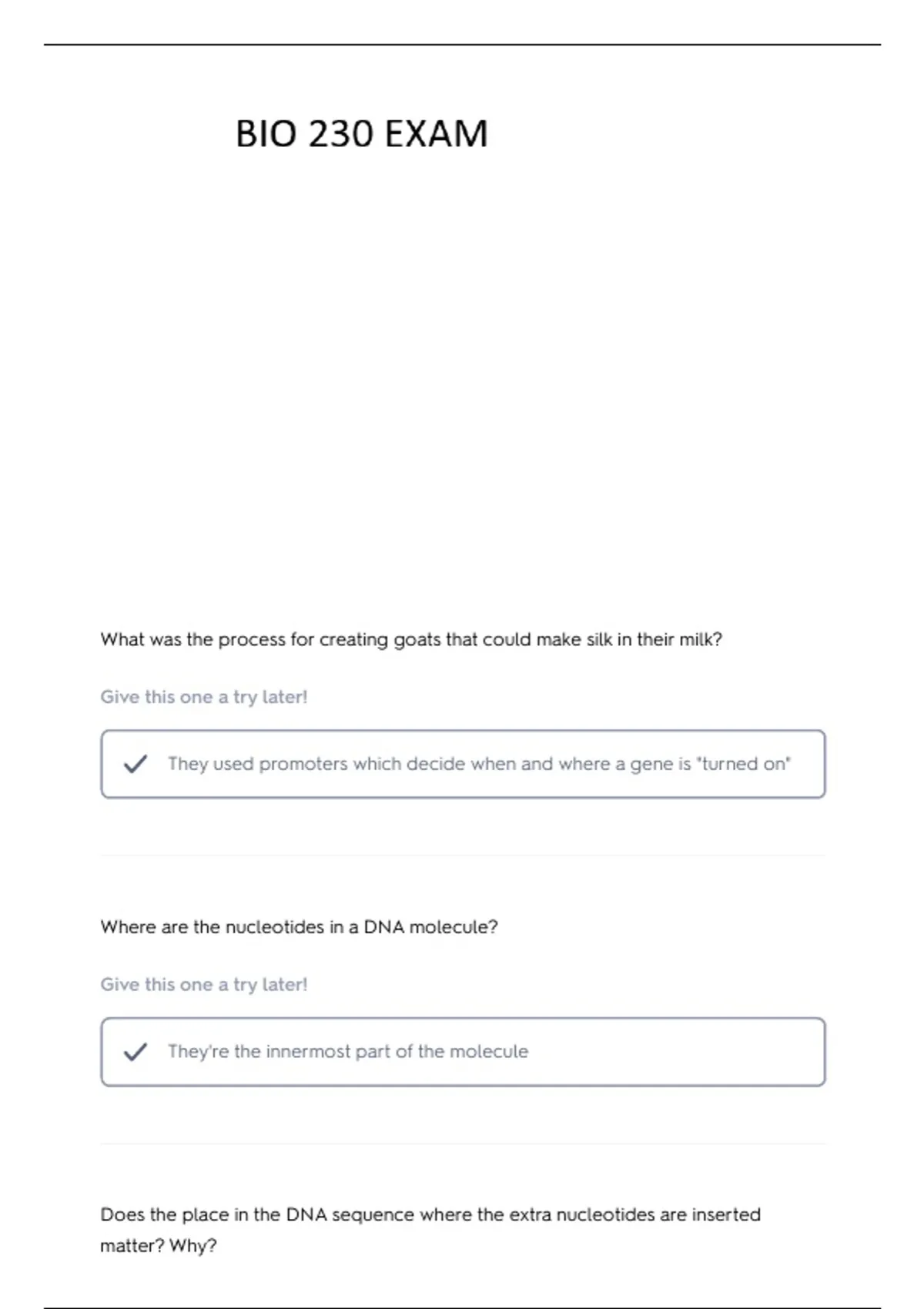The image size is (924, 1309).
Task: Click the "Where are the nucleotides" question text
Action: [x=299, y=927]
